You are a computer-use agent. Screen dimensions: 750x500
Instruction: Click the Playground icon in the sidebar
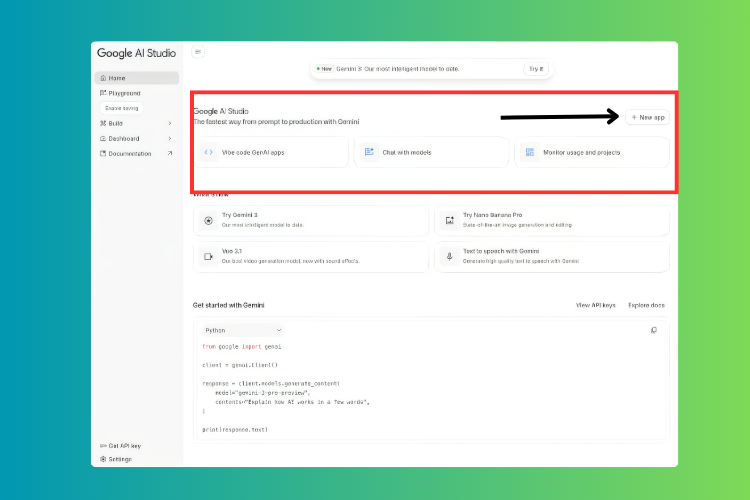pos(103,93)
